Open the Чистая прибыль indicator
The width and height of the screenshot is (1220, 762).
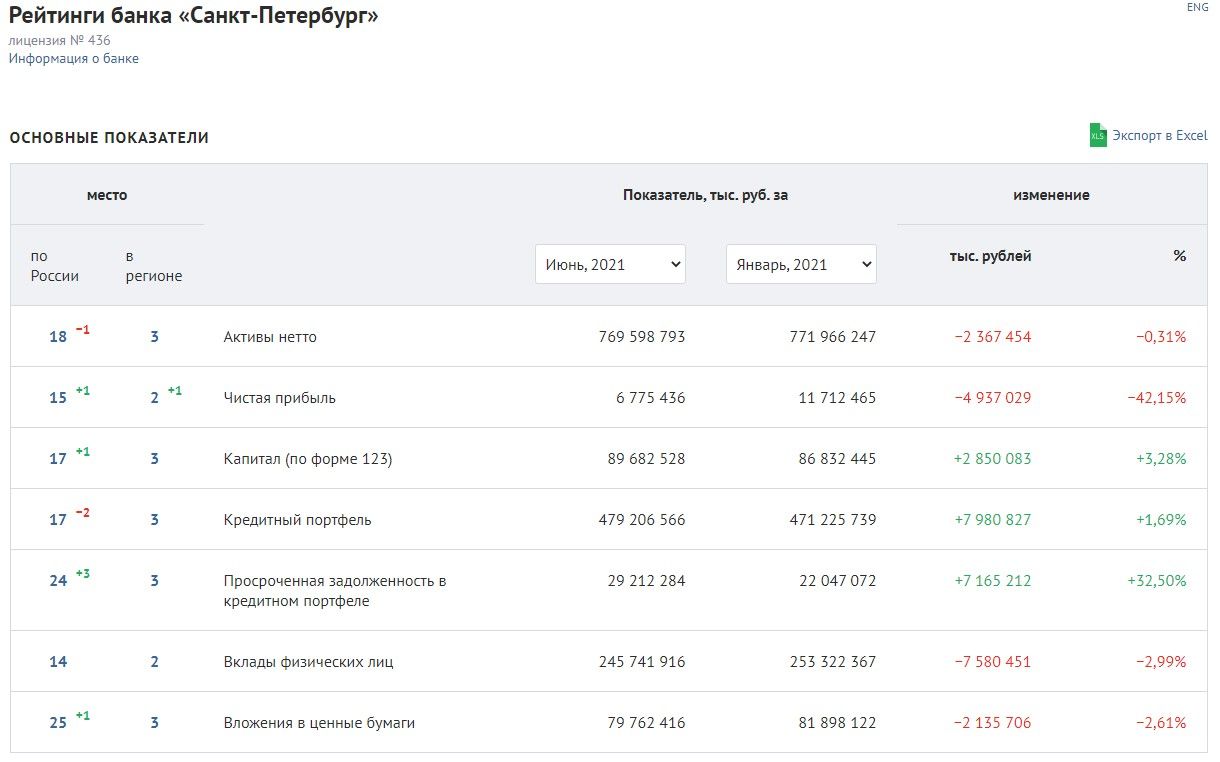(280, 398)
